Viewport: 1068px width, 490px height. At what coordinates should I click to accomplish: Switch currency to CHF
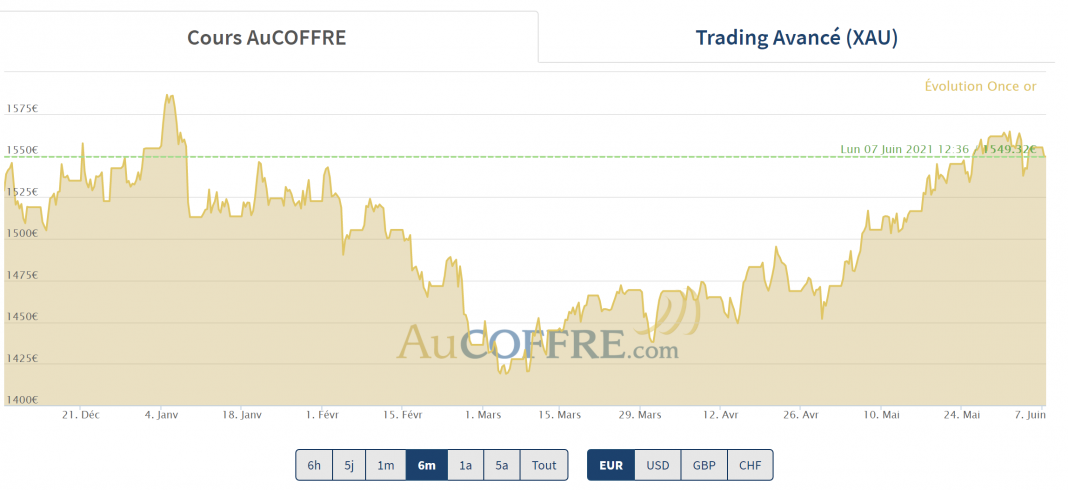click(x=750, y=465)
